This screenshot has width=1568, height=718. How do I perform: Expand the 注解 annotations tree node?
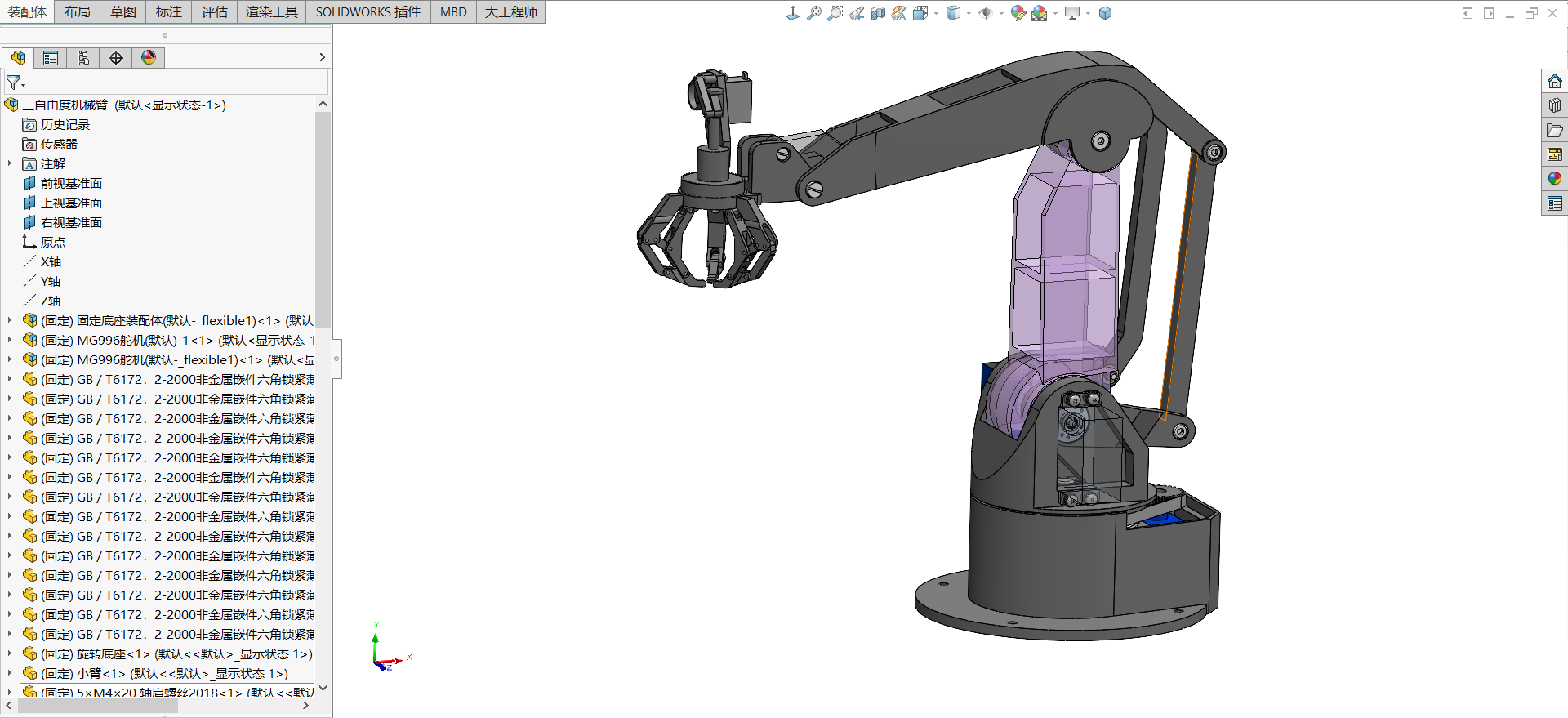pyautogui.click(x=10, y=163)
